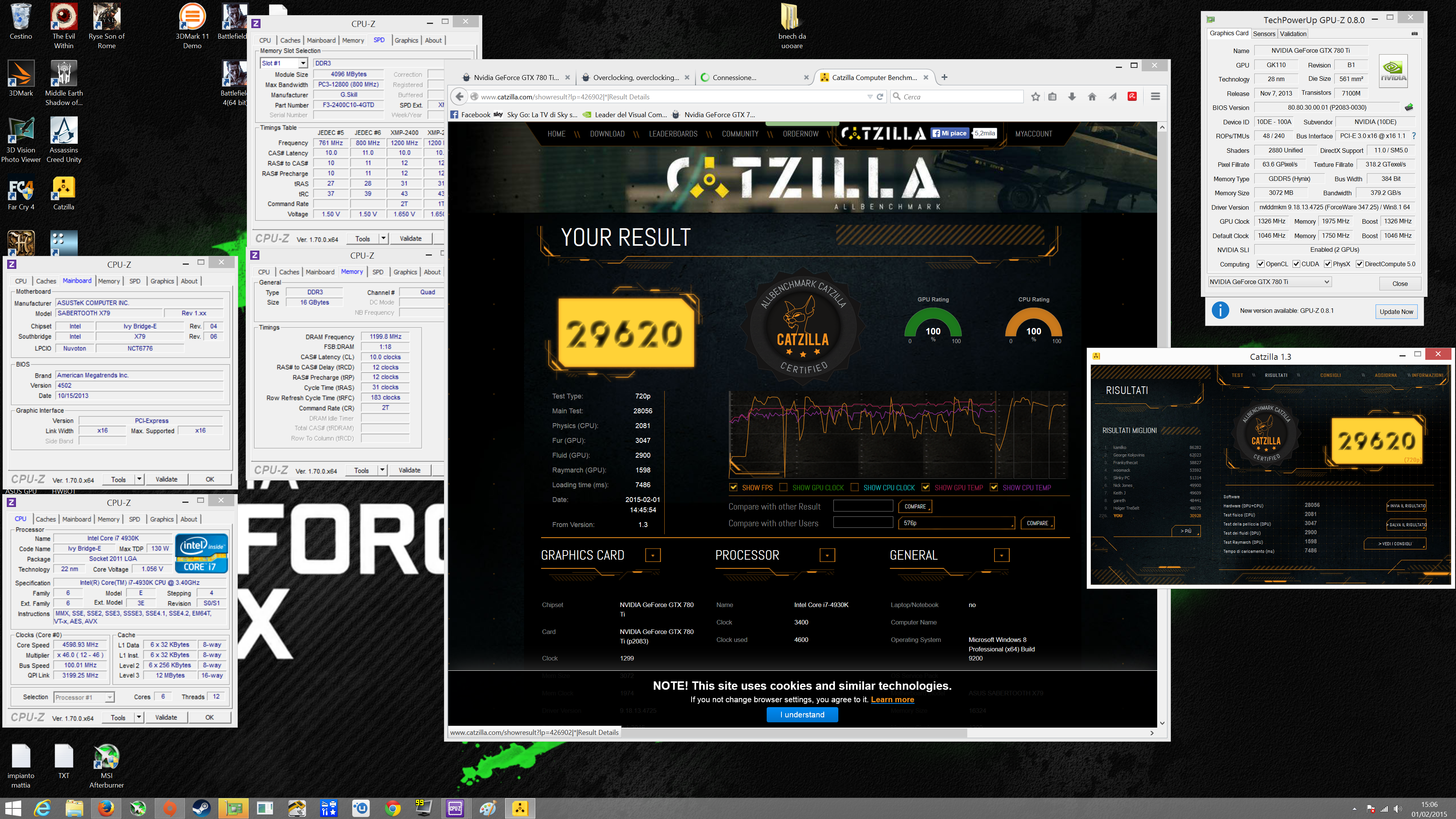1456x819 pixels.
Task: Open the Firefox downloads arrow icon
Action: pyautogui.click(x=1072, y=97)
